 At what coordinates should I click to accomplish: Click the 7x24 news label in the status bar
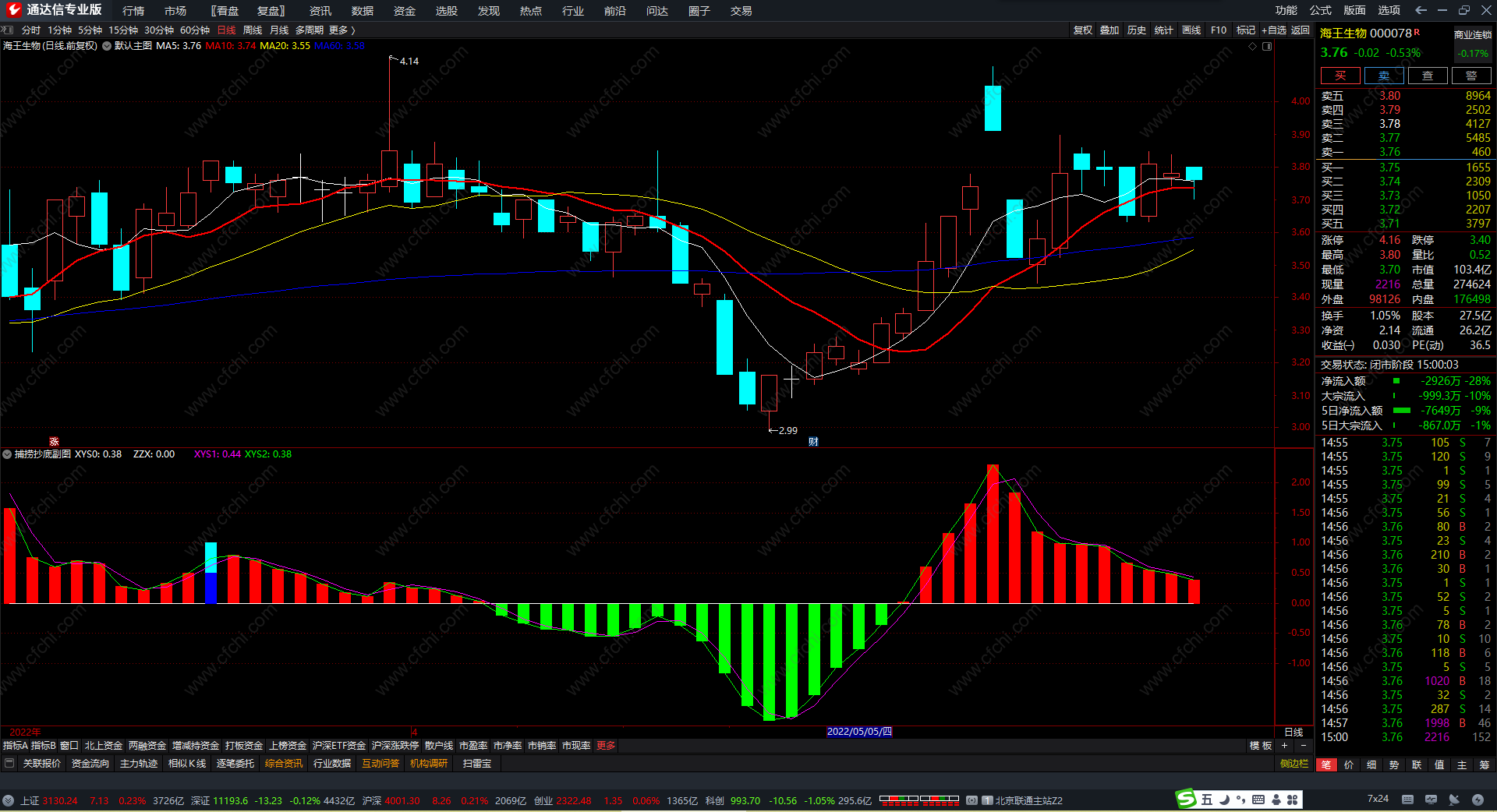pos(1378,799)
